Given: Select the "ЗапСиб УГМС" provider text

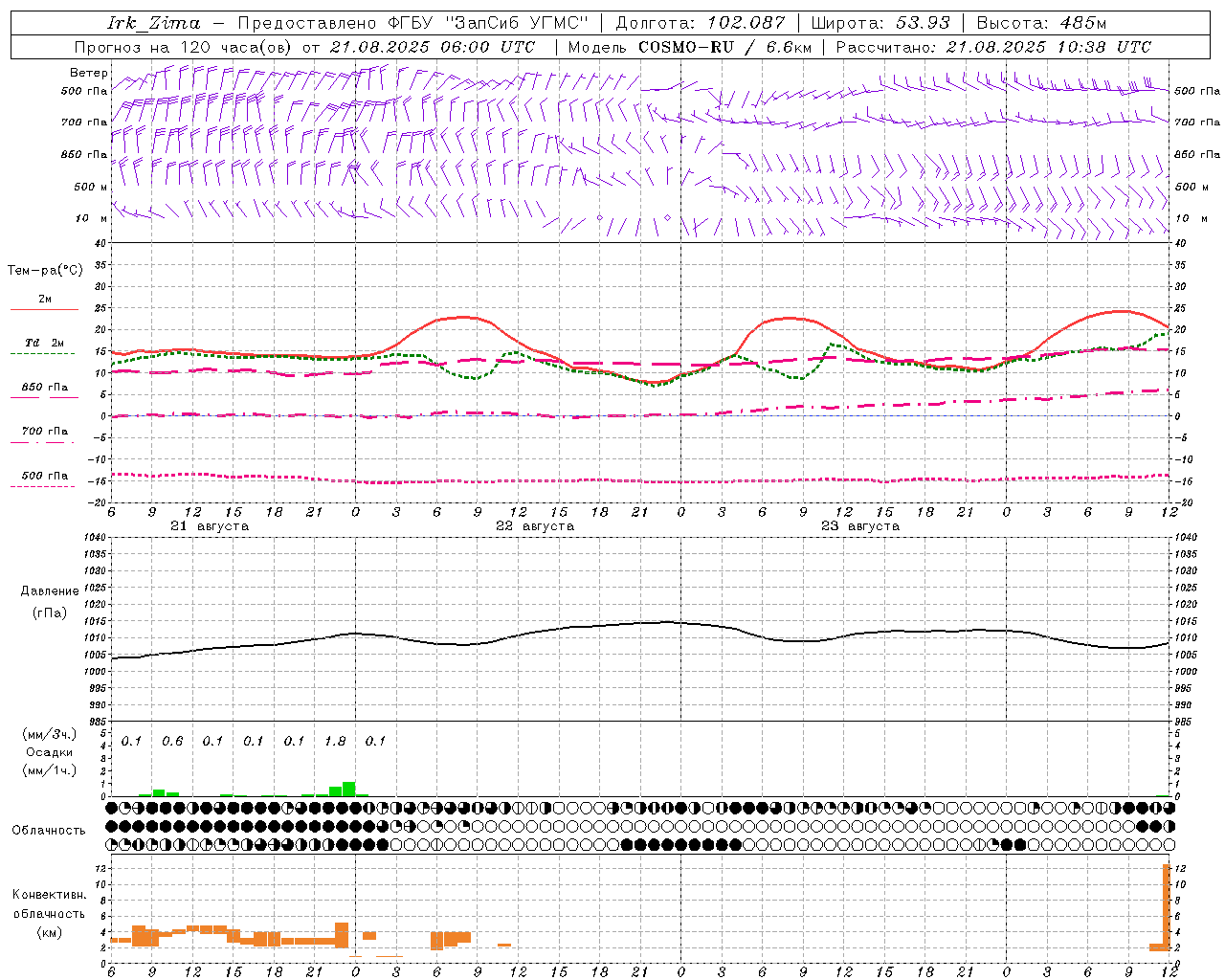Looking at the screenshot, I should coord(517,23).
